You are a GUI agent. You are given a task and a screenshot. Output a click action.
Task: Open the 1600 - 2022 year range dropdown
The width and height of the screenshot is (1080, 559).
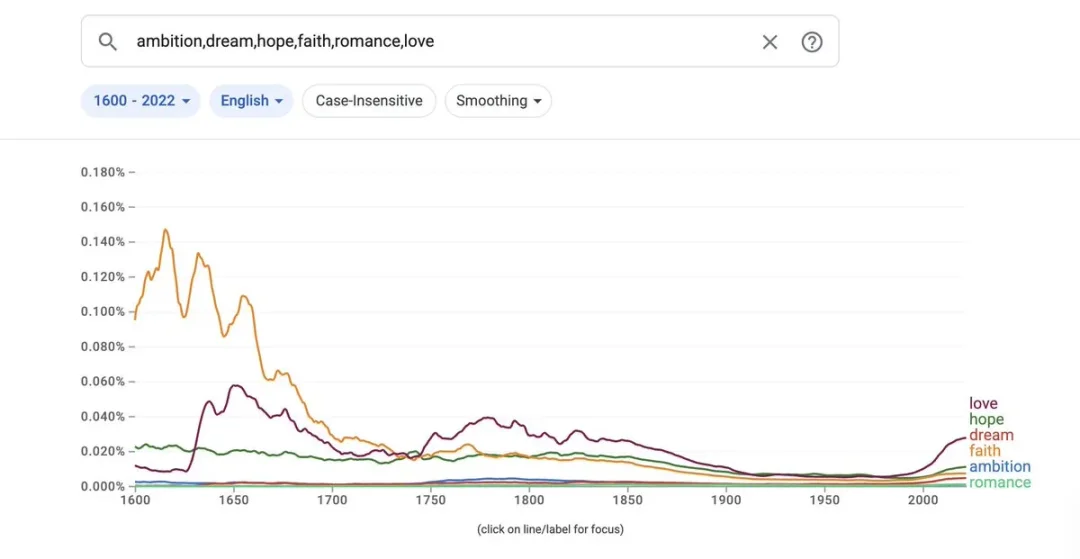[141, 101]
